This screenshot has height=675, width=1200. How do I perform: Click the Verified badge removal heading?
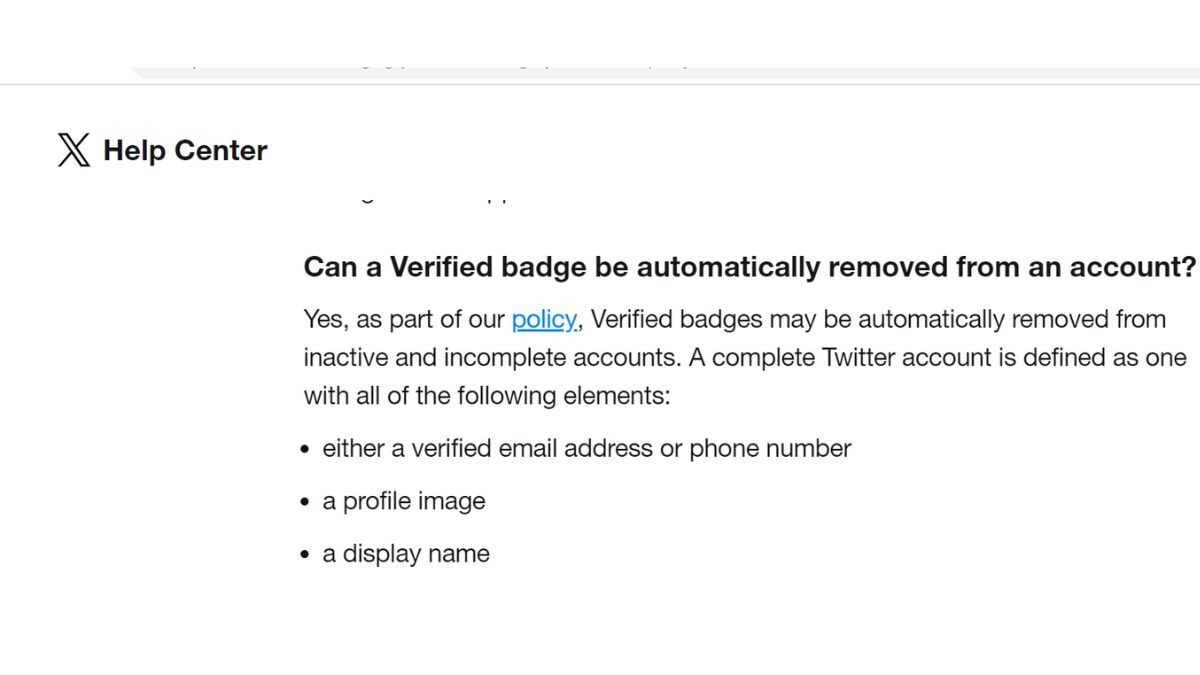point(749,268)
